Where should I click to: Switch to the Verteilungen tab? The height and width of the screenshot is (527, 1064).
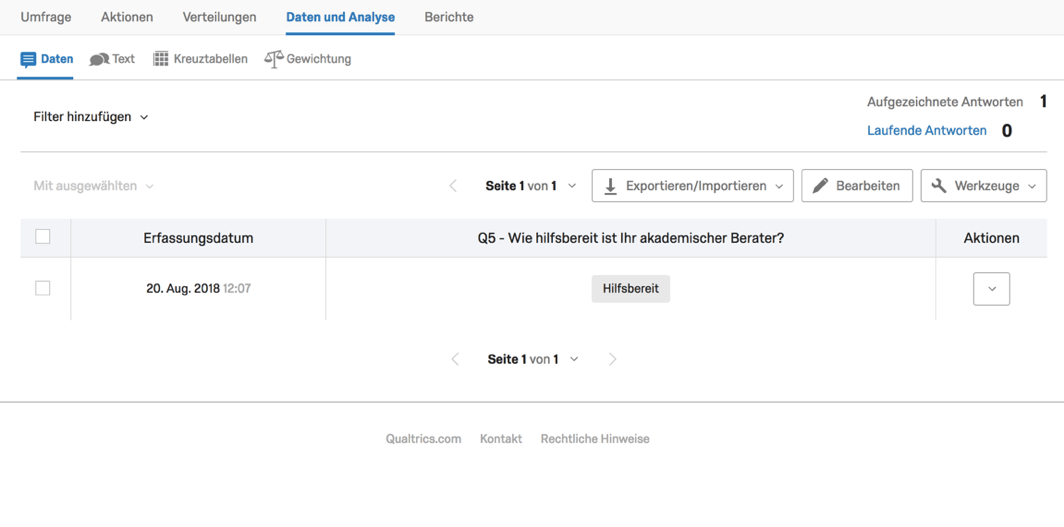219,17
